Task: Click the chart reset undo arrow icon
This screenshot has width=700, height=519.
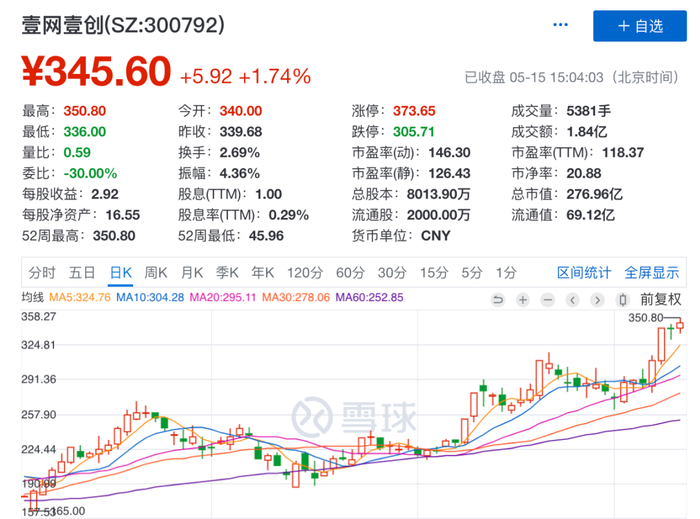Action: point(498,300)
